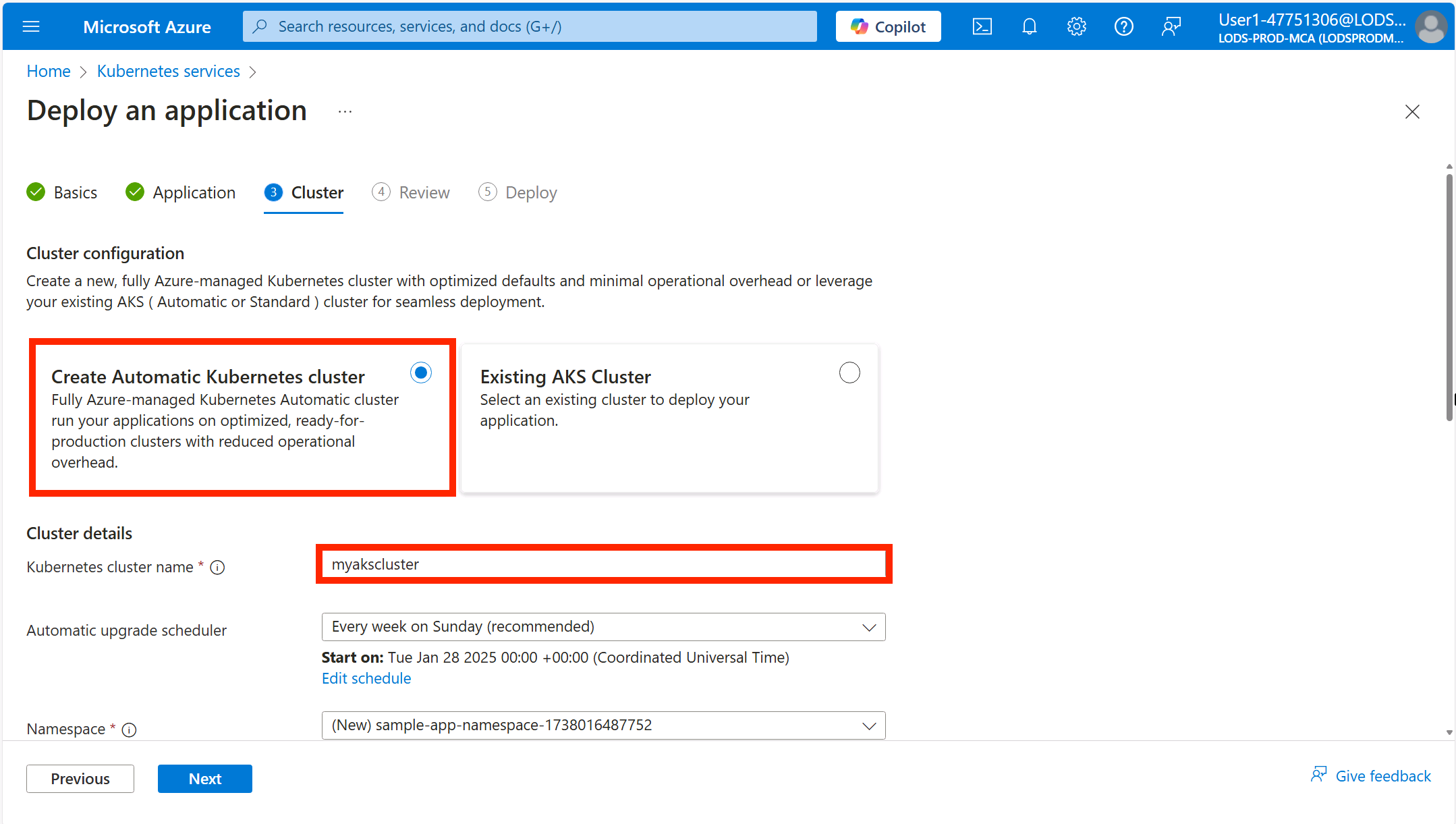1456x824 pixels.
Task: Open the more options ellipsis beside the title
Action: click(x=345, y=111)
